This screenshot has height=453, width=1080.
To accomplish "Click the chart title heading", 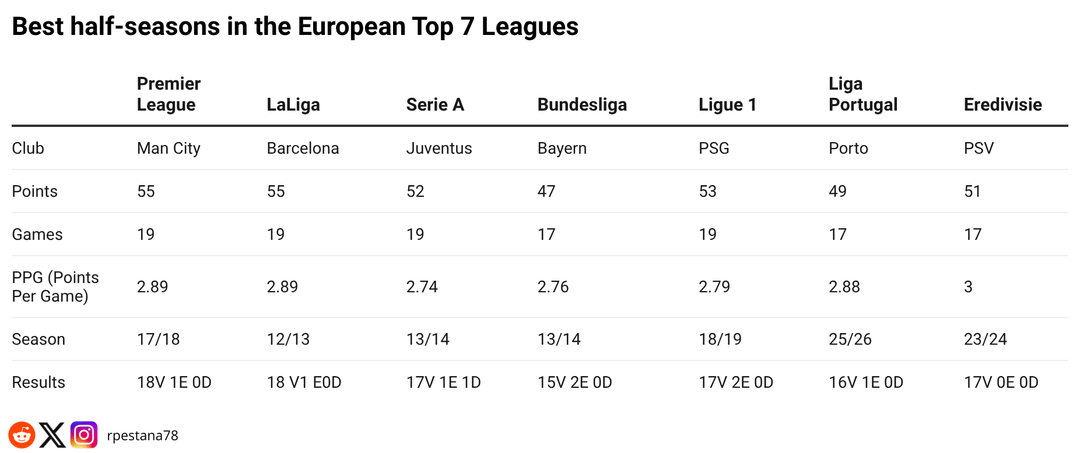I will click(x=295, y=27).
